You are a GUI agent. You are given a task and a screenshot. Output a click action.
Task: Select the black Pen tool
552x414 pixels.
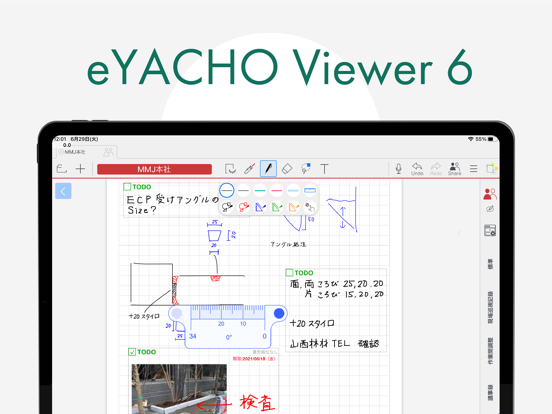pyautogui.click(x=268, y=168)
